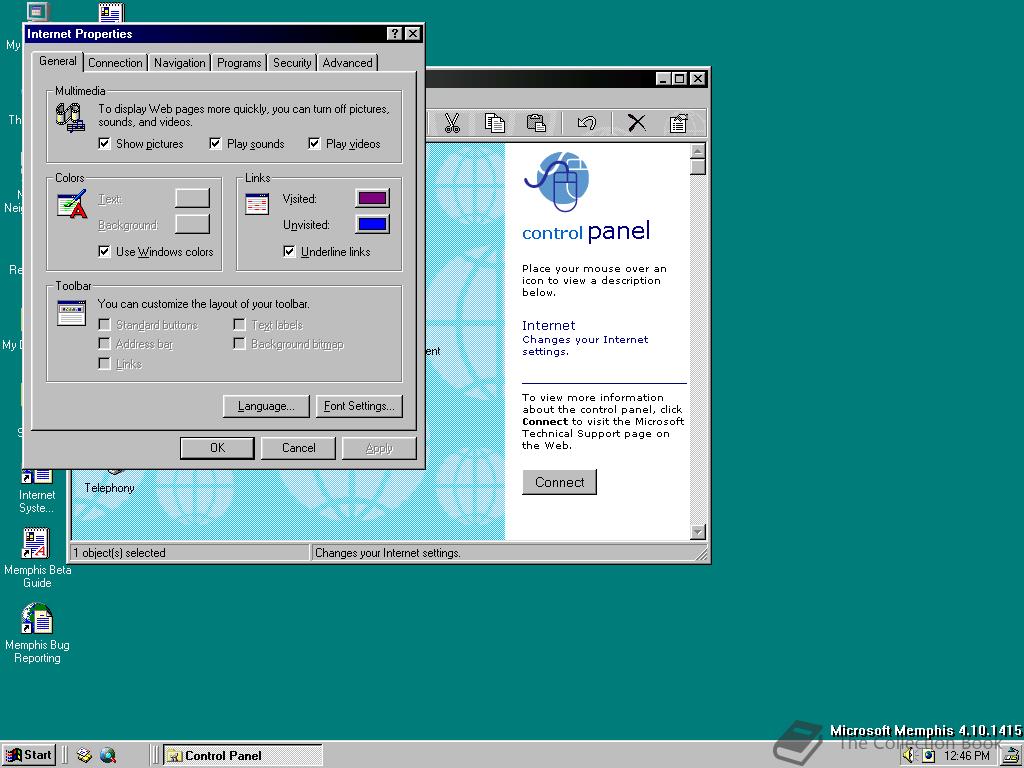Open Font Settings... dialog
Image resolution: width=1024 pixels, height=768 pixels.
[x=359, y=406]
